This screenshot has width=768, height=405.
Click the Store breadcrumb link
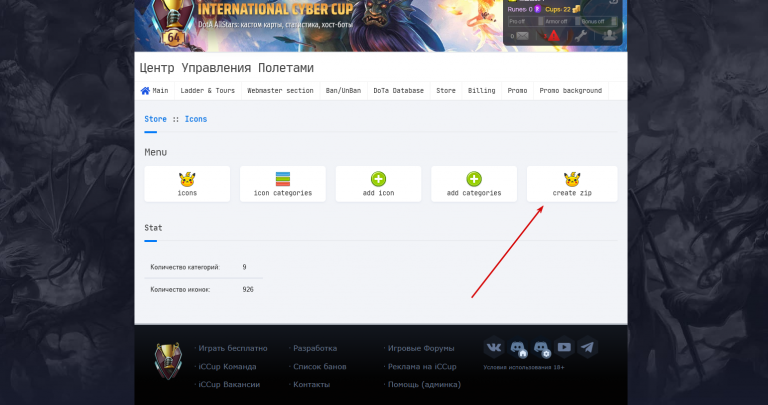[155, 119]
